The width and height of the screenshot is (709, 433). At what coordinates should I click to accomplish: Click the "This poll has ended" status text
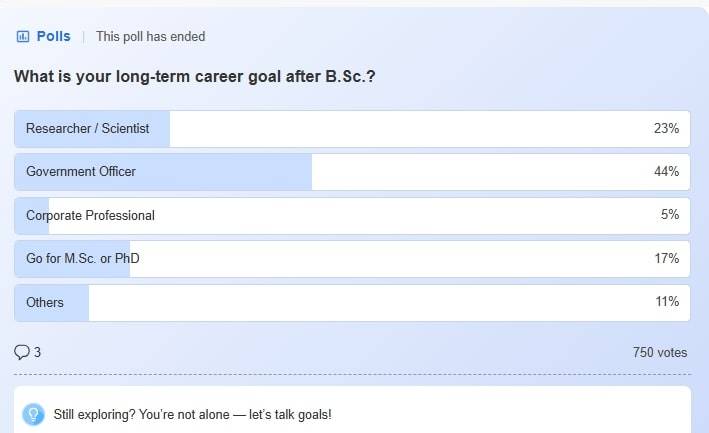click(x=150, y=37)
